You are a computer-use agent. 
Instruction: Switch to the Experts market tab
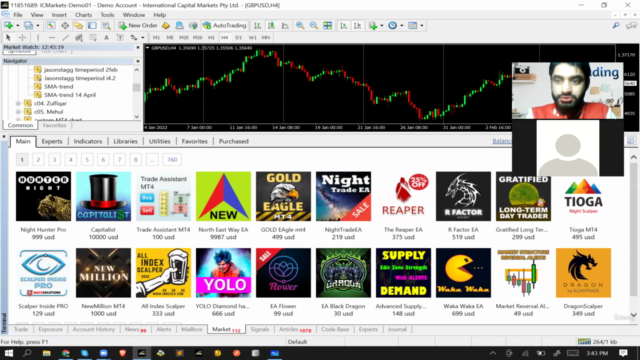tap(52, 141)
